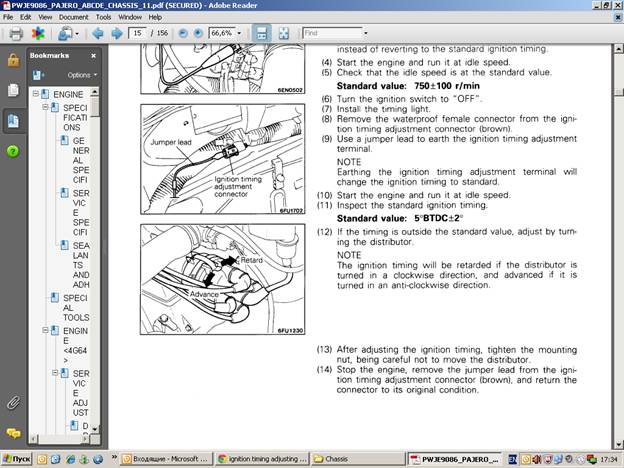Viewport: 624px width, 468px height.
Task: Open the Find options dropdown arrow
Action: [366, 33]
